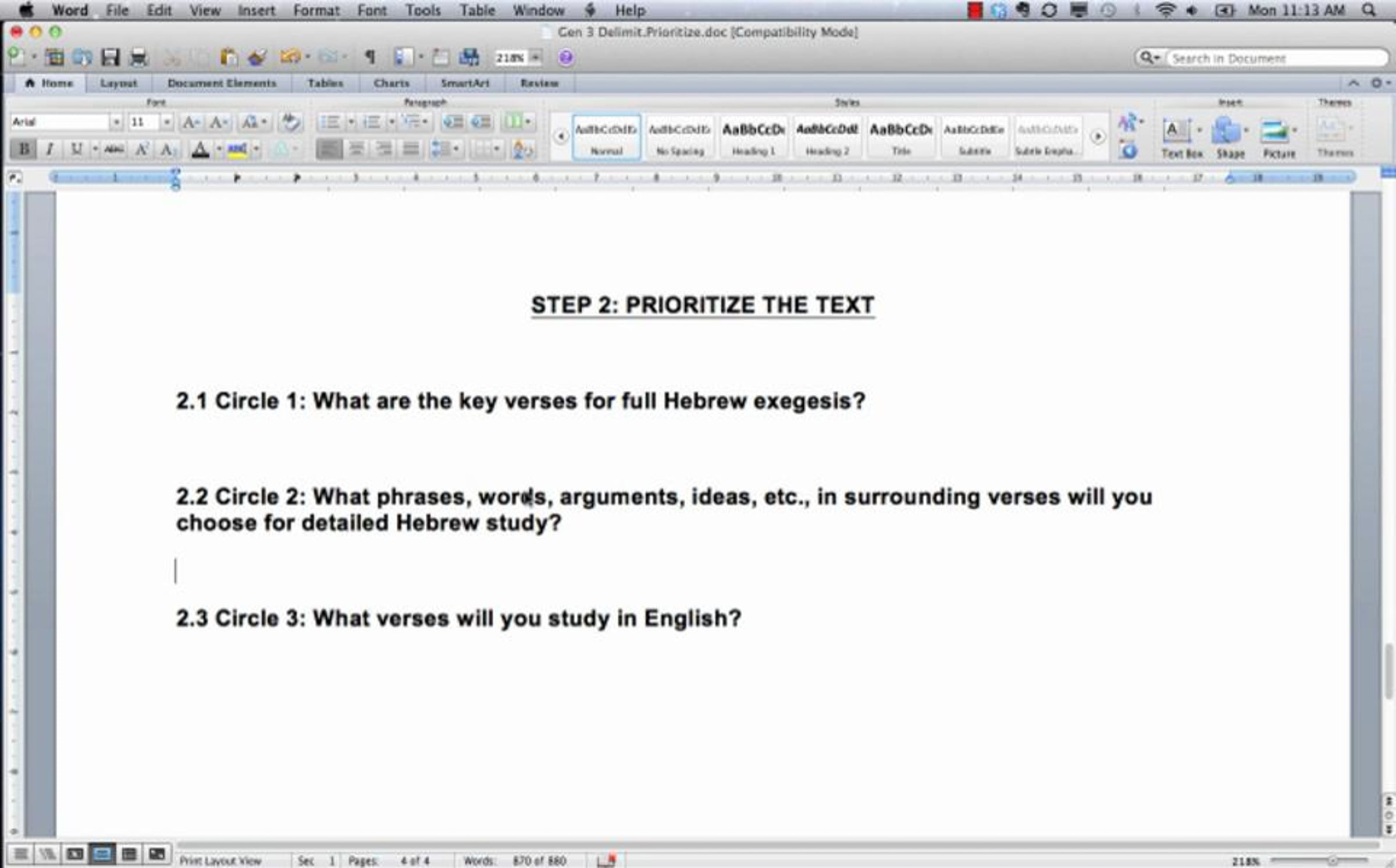The width and height of the screenshot is (1396, 868).
Task: Show nonprinting paragraph marks
Action: pos(369,57)
